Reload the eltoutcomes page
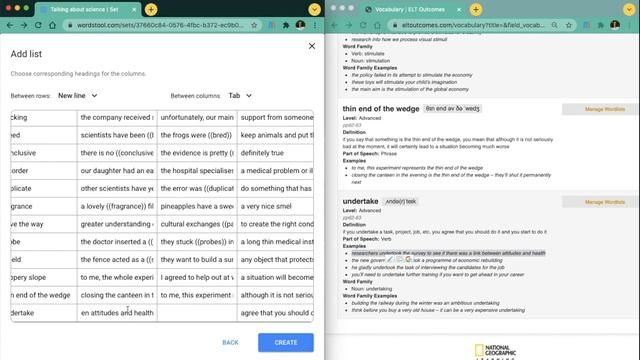640x360 pixels. point(363,25)
